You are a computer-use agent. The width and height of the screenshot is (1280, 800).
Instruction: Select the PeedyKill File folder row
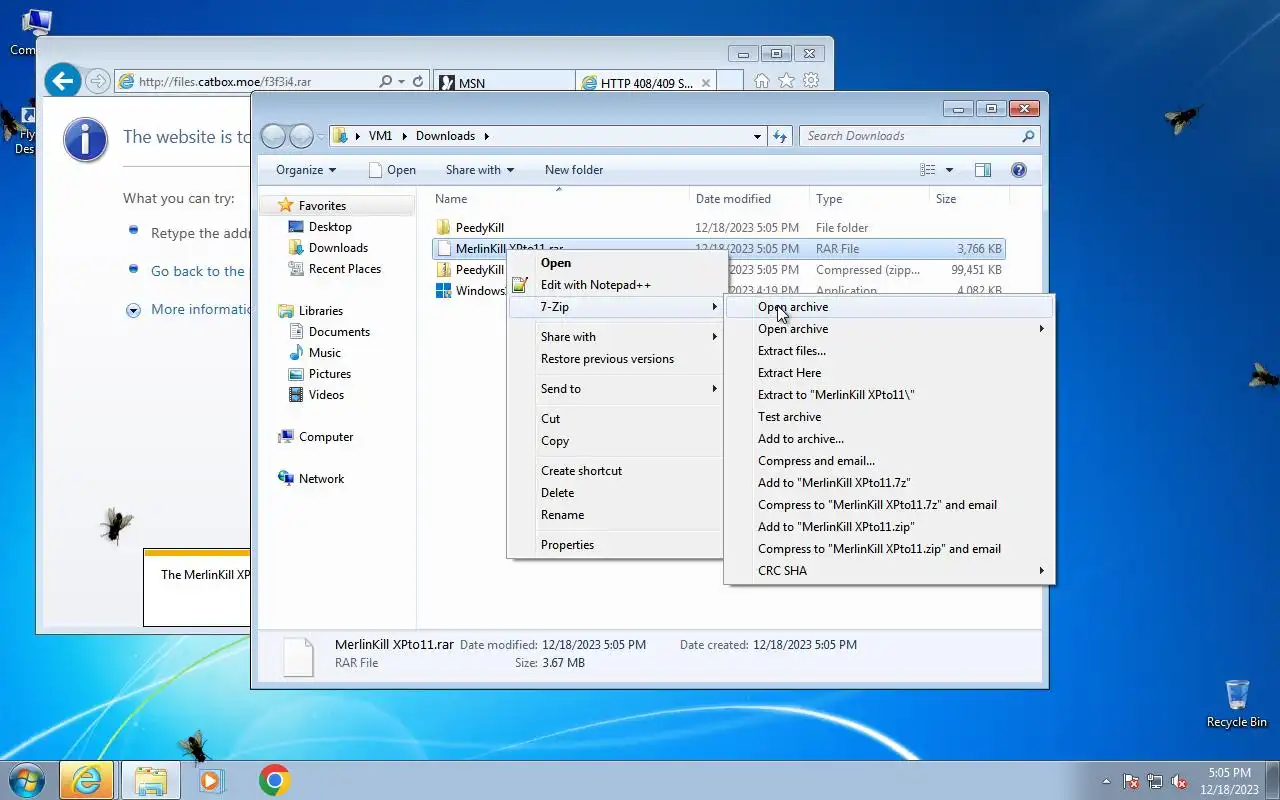[x=718, y=228]
